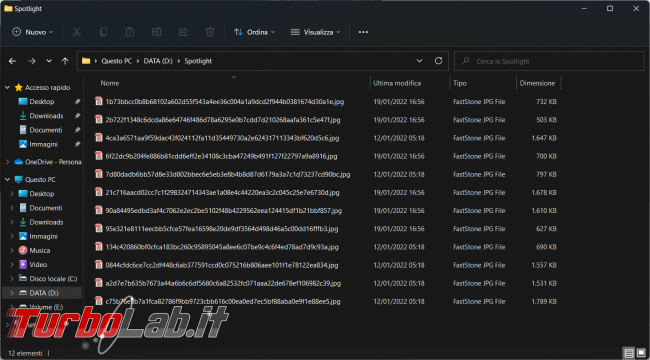Viewport: 650px width, 360px height.
Task: Click the Cerca in Spotlight search field
Action: point(549,61)
